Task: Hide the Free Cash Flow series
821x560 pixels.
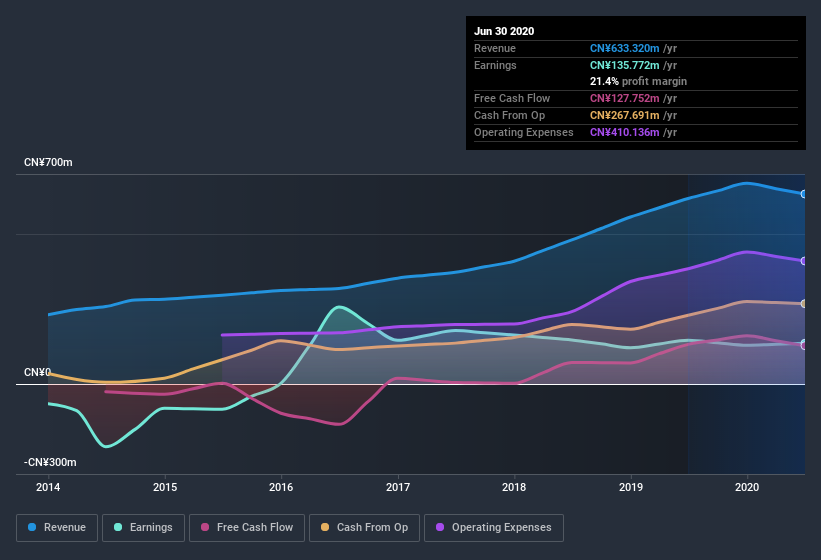Action: coord(247,527)
